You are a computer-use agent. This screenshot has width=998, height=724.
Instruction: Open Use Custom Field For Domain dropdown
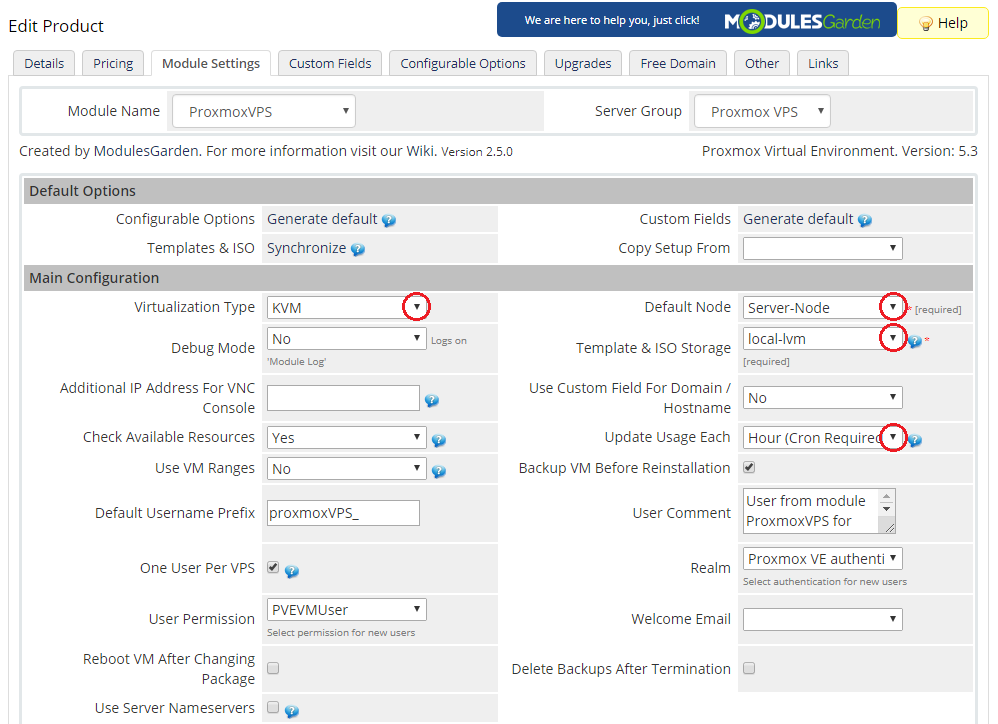click(822, 398)
